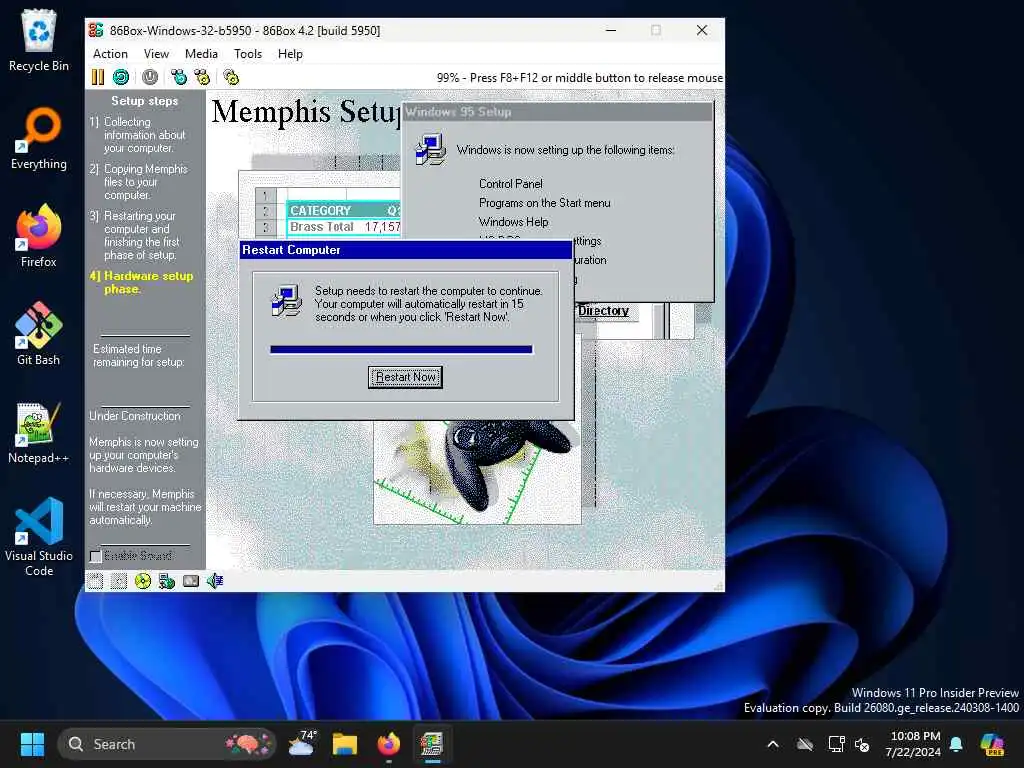Select the Git Bash desktop shortcut
1024x768 pixels.
tap(39, 334)
